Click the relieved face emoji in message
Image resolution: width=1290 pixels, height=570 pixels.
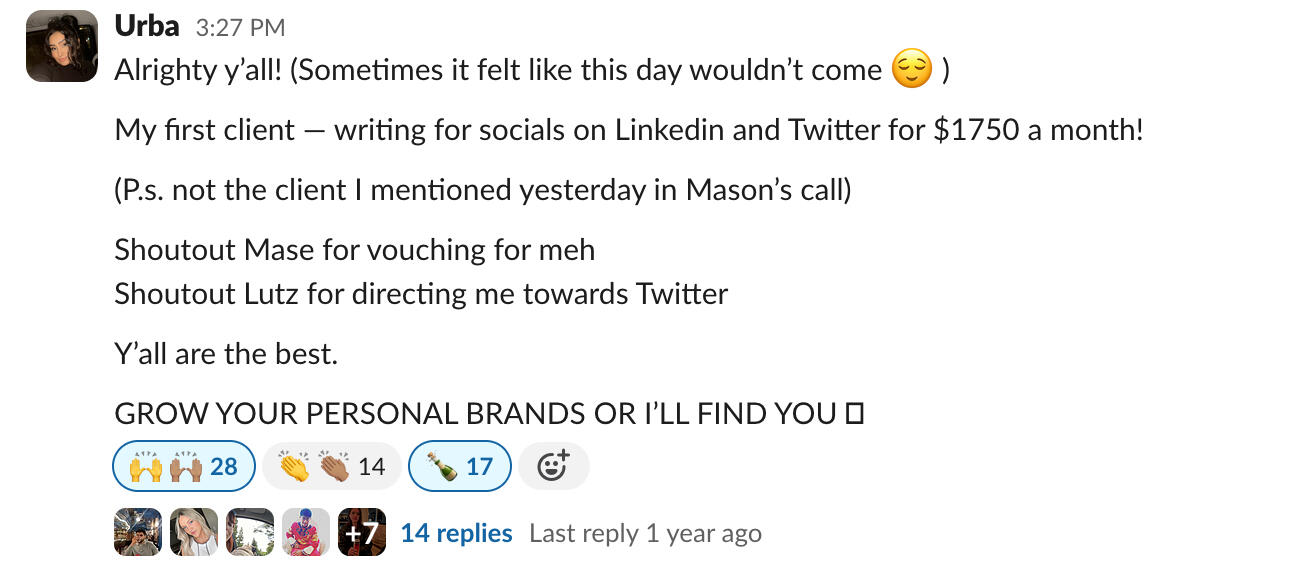coord(911,70)
